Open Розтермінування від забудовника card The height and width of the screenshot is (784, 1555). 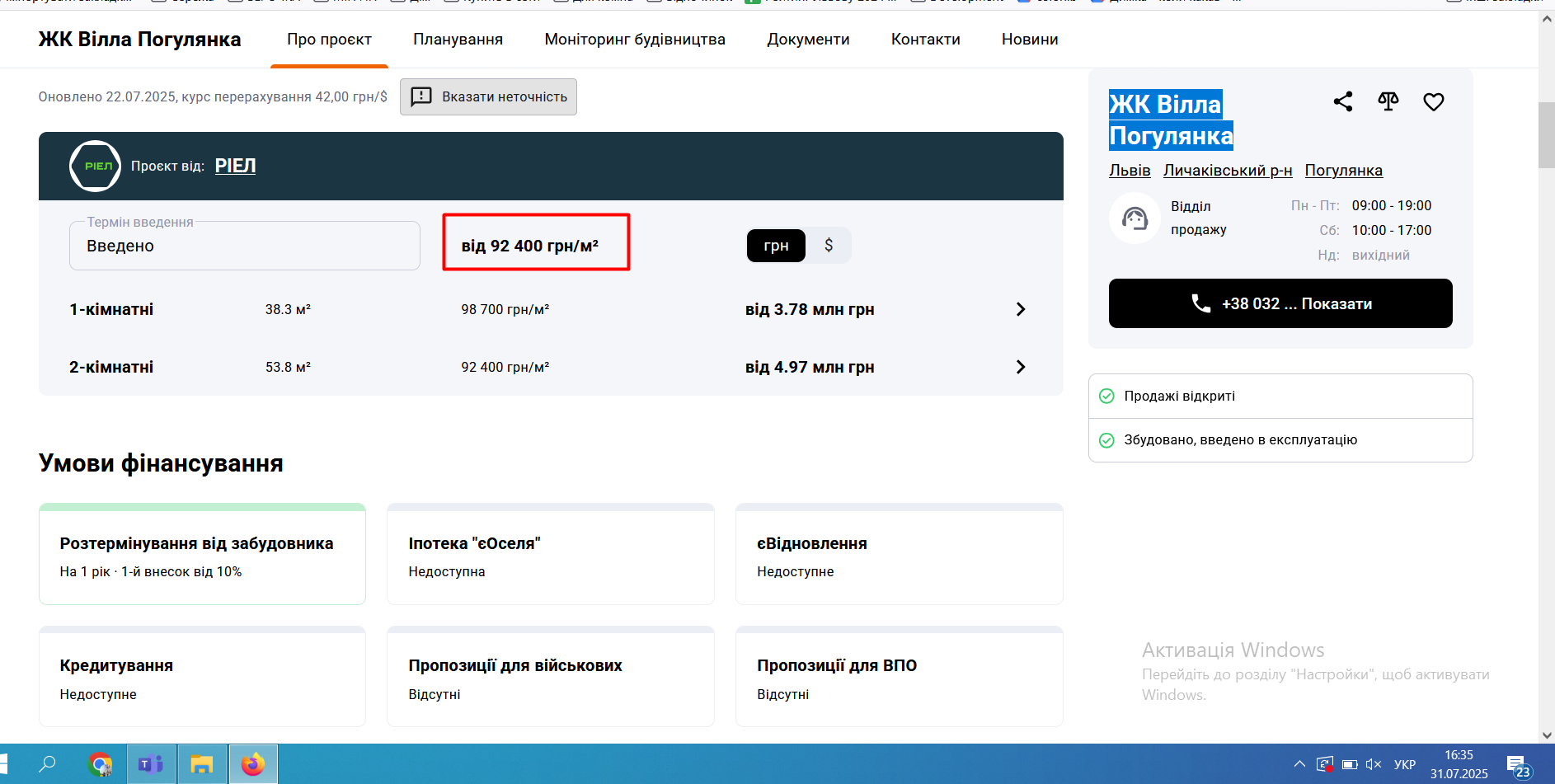(x=202, y=554)
